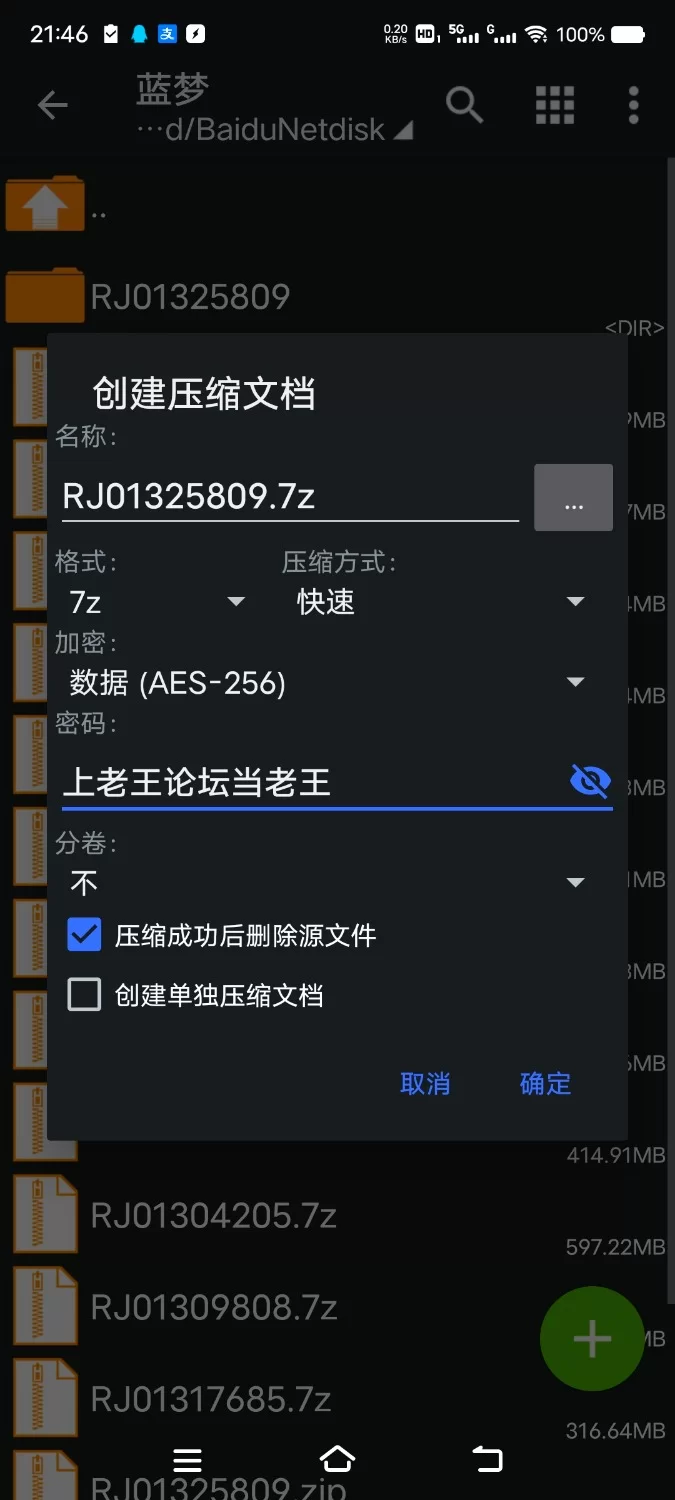
Task: Expand the 加密 AES-256 dropdown
Action: tap(326, 683)
